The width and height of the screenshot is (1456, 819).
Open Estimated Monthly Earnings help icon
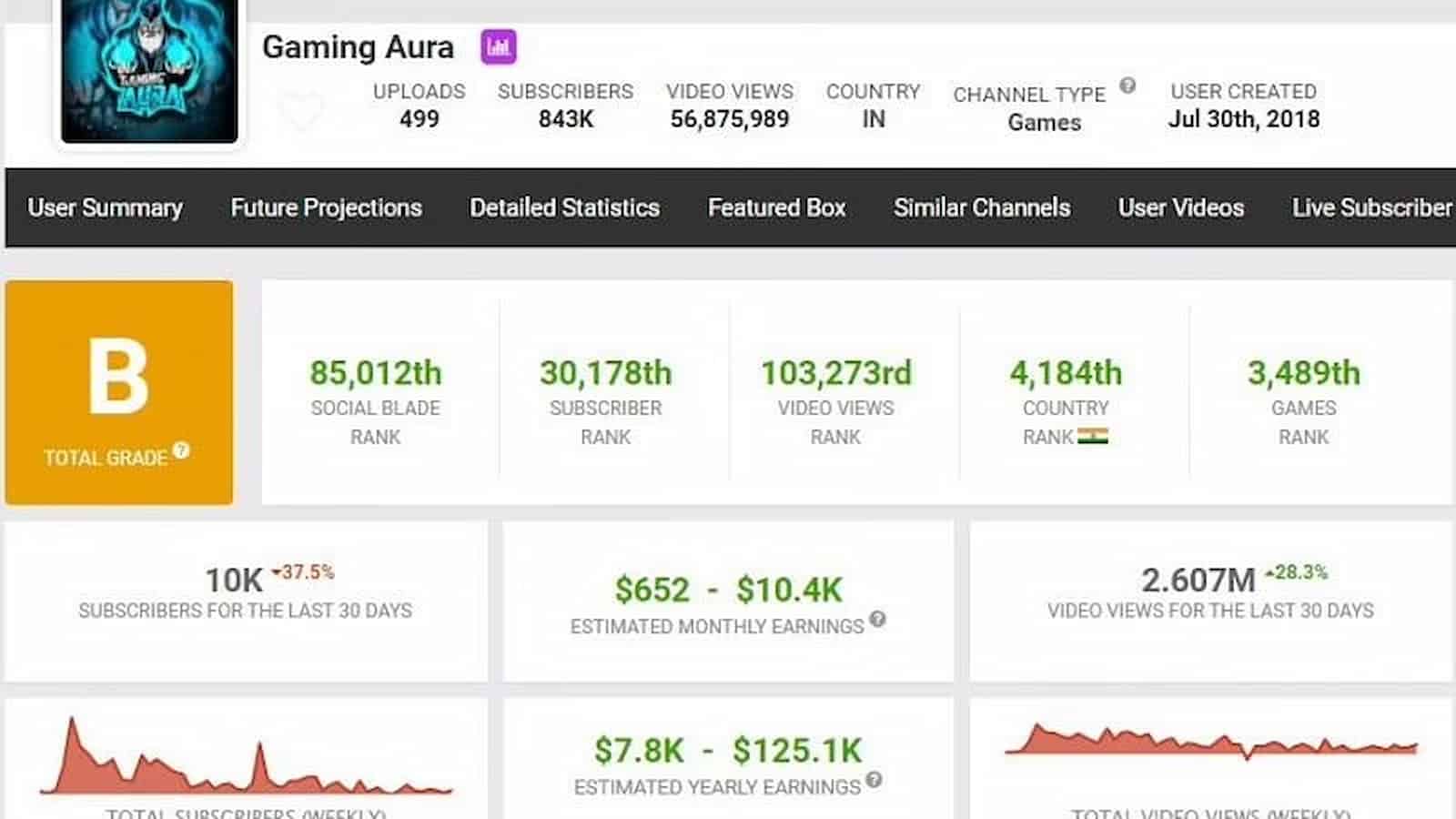(x=877, y=619)
